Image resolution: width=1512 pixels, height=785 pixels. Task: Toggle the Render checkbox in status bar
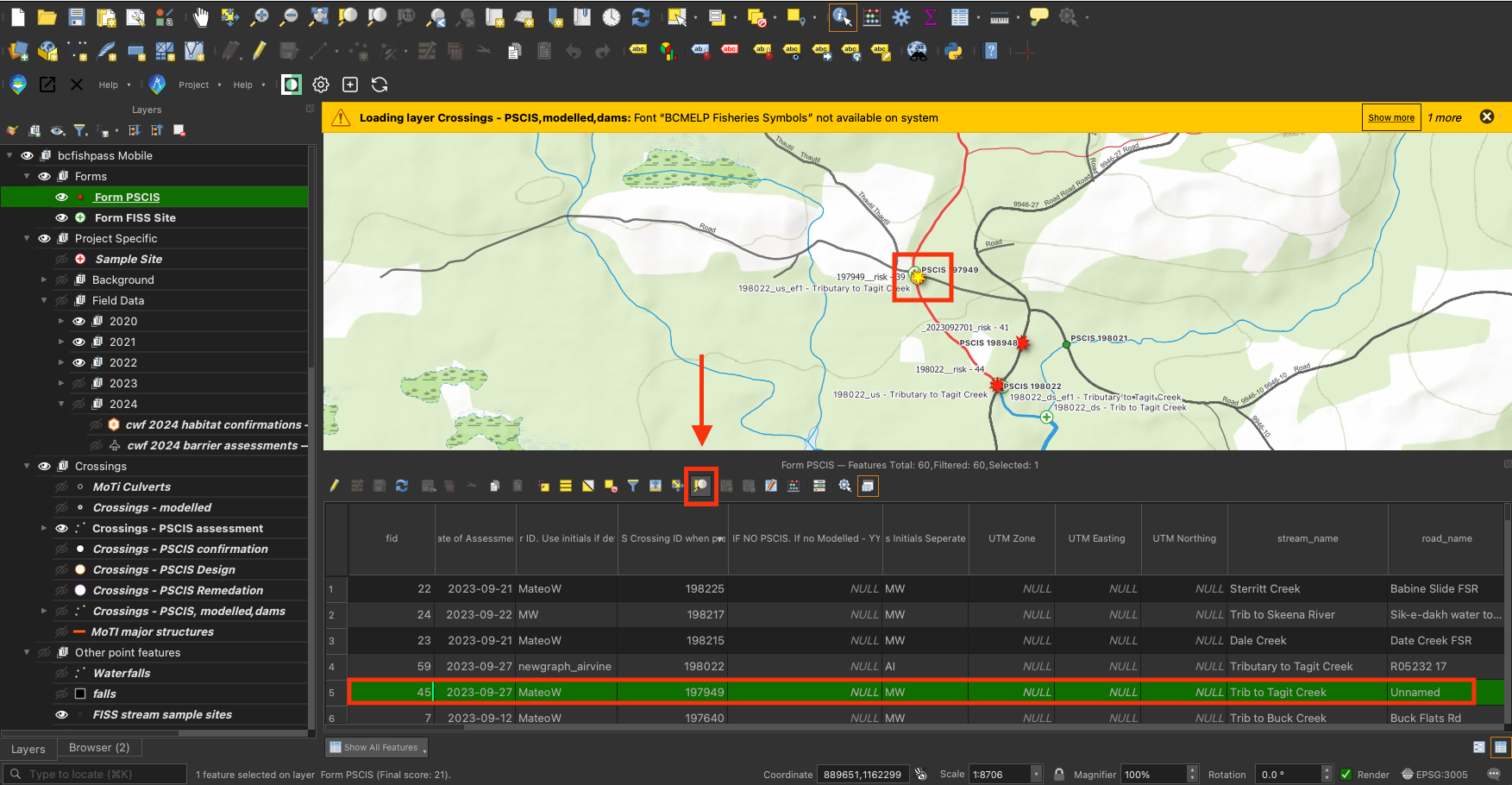click(x=1346, y=774)
